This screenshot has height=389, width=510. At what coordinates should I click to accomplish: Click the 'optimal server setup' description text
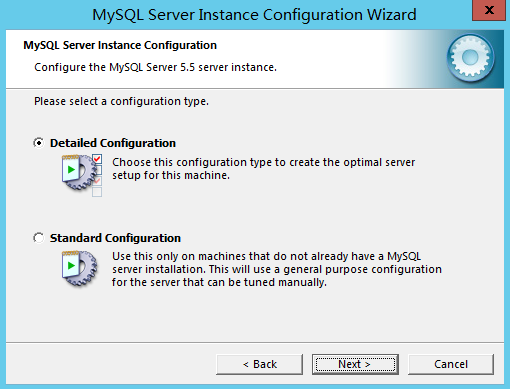pyautogui.click(x=263, y=169)
